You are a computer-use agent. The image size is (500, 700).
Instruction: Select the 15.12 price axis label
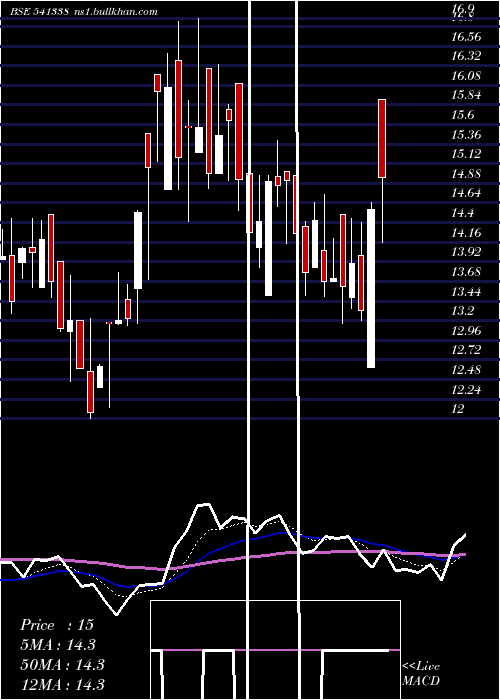pos(466,154)
